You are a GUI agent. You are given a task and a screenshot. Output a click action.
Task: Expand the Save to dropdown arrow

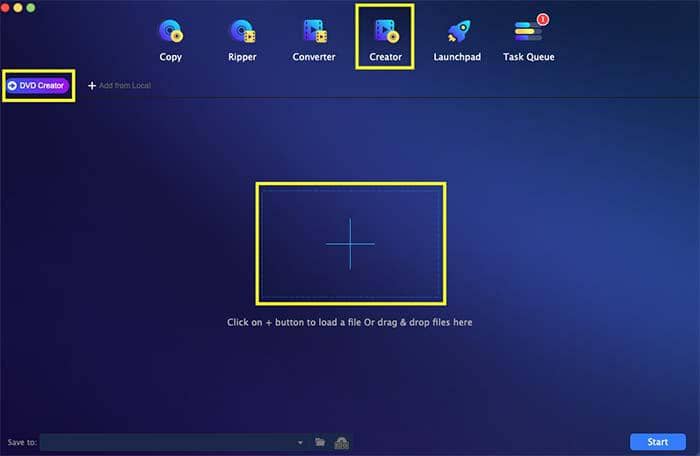point(300,443)
